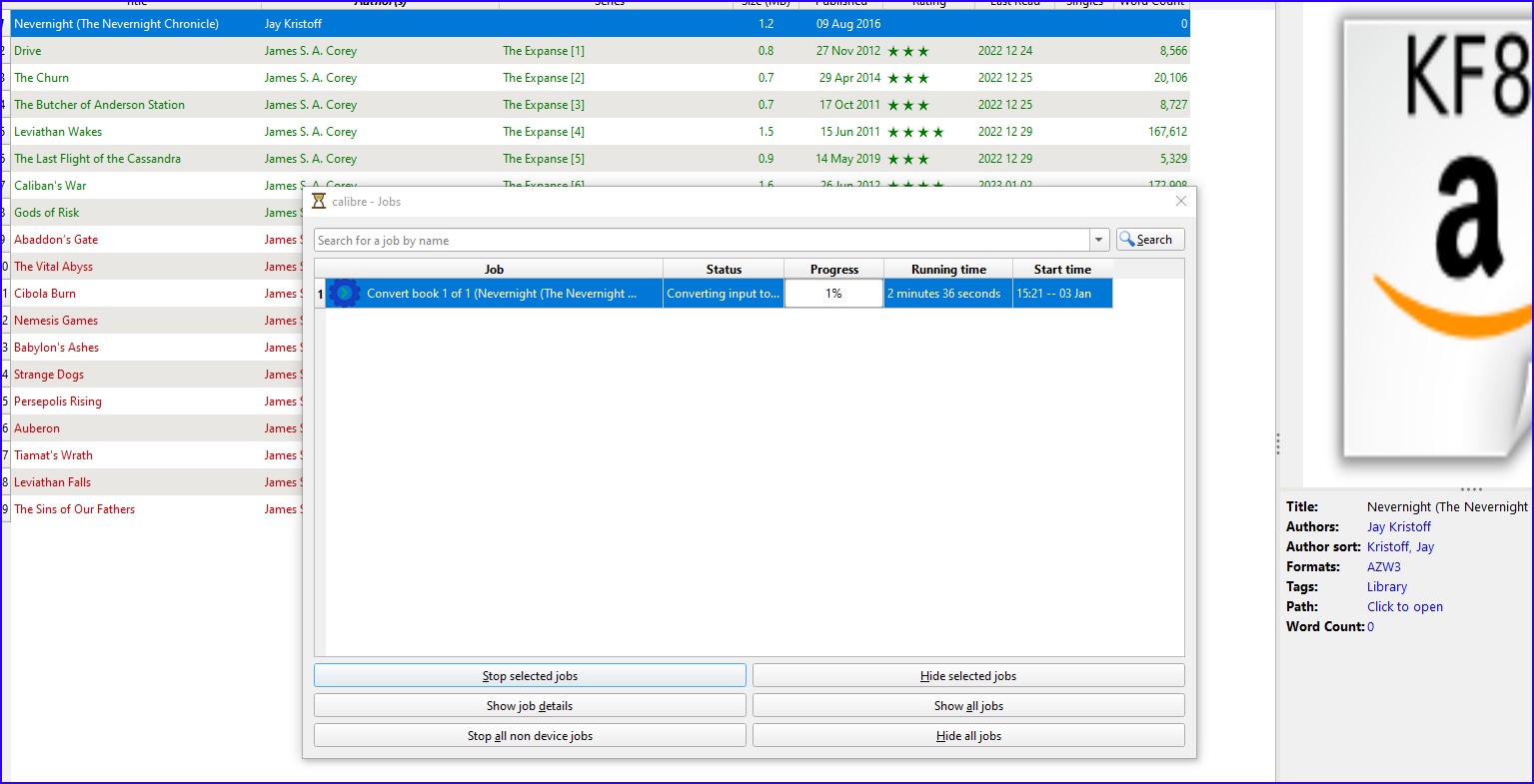This screenshot has width=1534, height=784.
Task: Sort jobs by Start time column header
Action: tap(1062, 269)
